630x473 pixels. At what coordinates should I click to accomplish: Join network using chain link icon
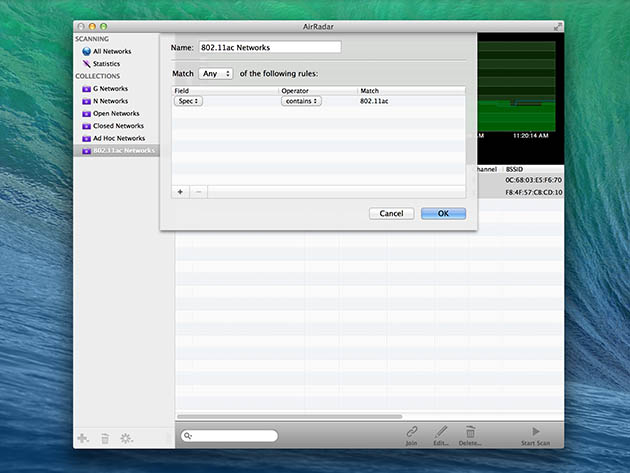(x=412, y=432)
